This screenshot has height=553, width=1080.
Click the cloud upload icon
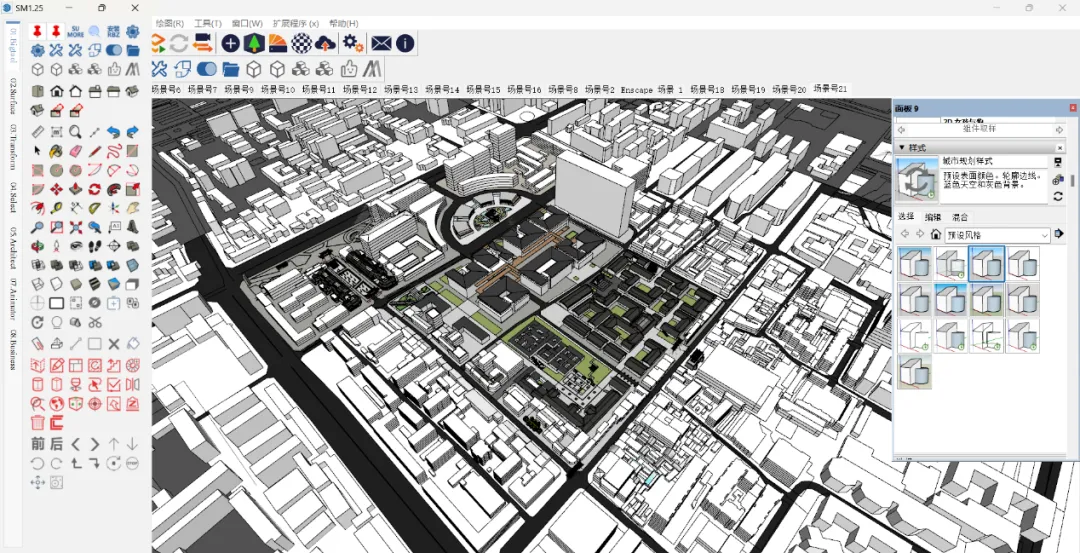point(325,43)
